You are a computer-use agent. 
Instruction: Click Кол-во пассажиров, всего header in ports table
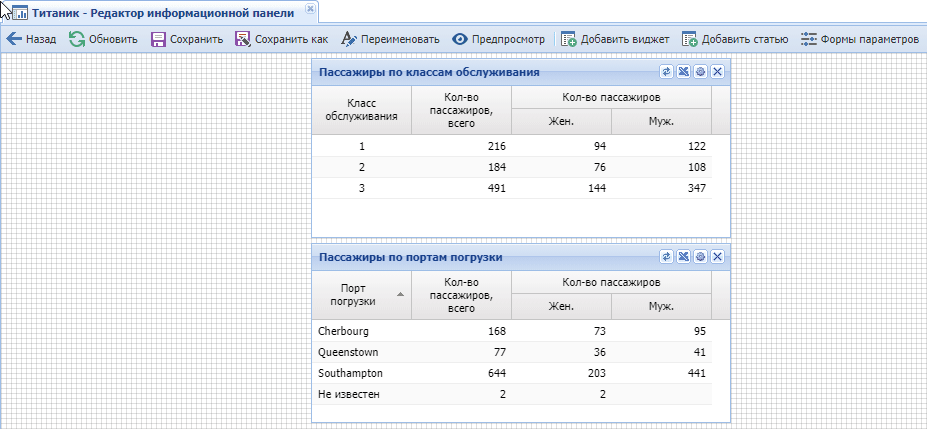tap(461, 295)
